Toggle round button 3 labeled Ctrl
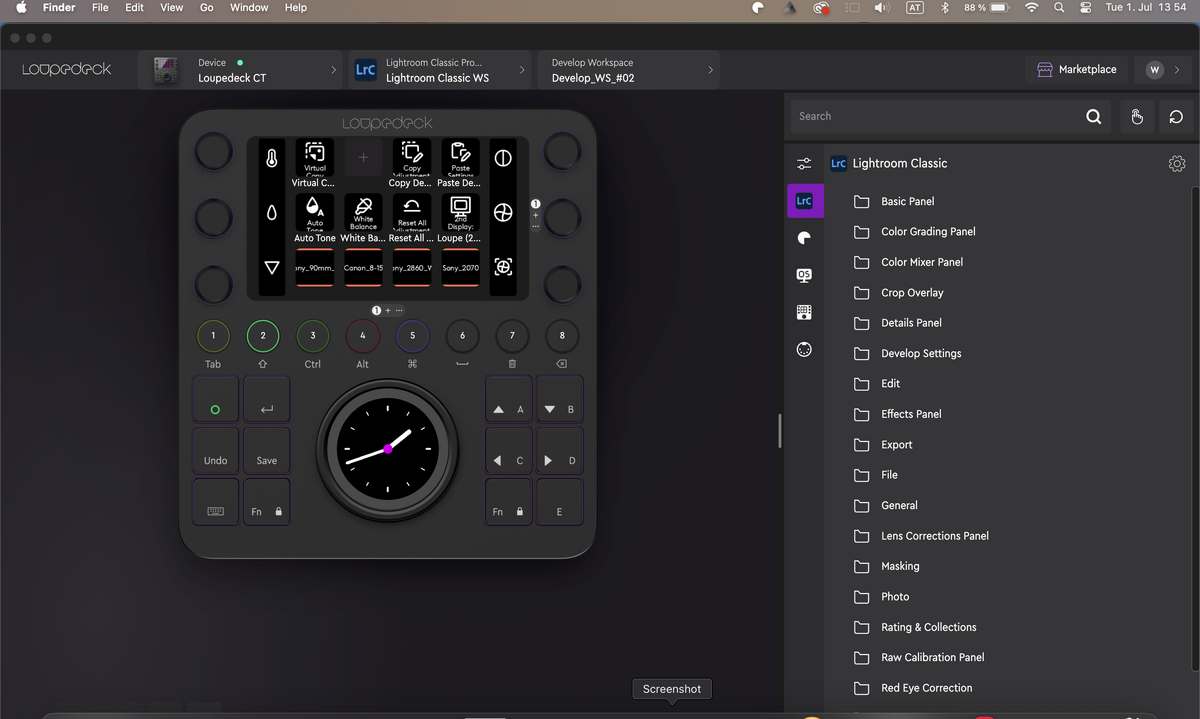Screen dimensions: 1200x719 tap(313, 336)
